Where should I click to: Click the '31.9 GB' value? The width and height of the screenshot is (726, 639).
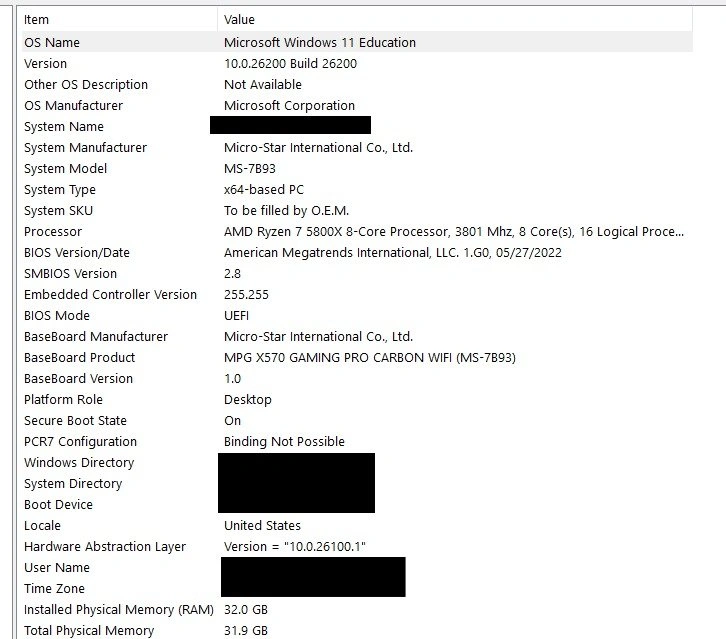click(x=246, y=631)
